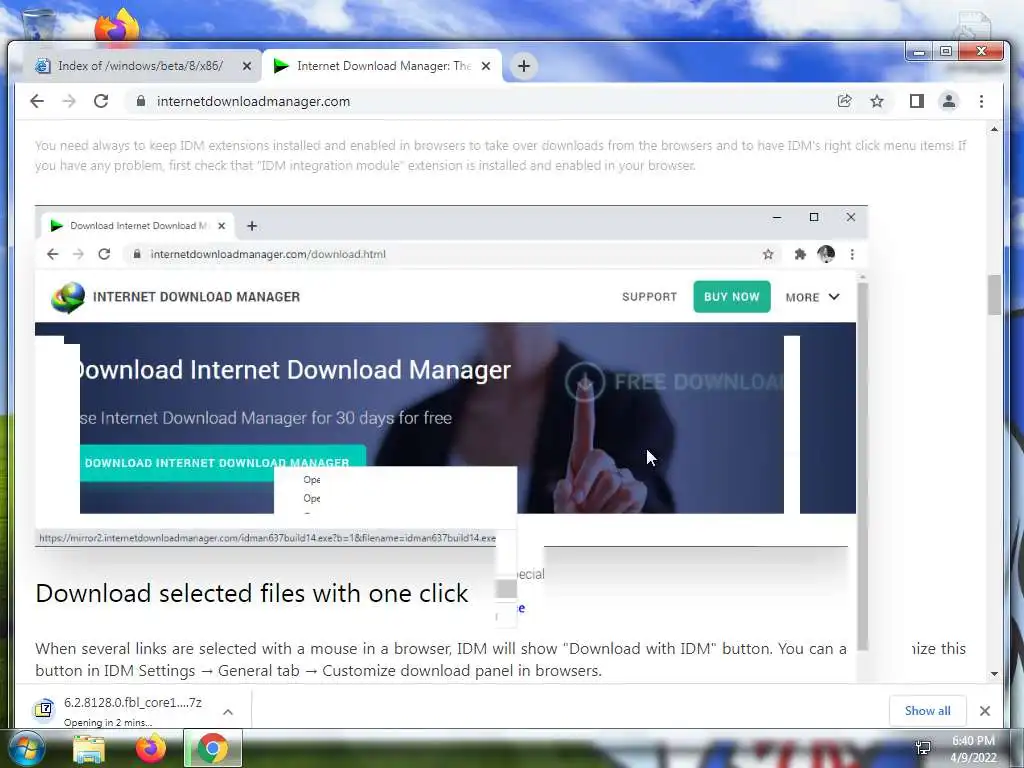Click the network tray icon

point(923,747)
